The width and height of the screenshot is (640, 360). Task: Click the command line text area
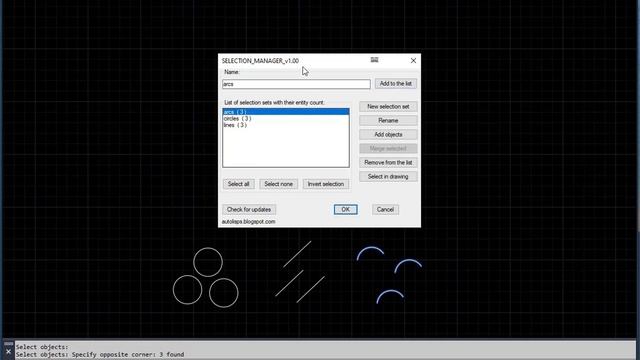coord(325,351)
